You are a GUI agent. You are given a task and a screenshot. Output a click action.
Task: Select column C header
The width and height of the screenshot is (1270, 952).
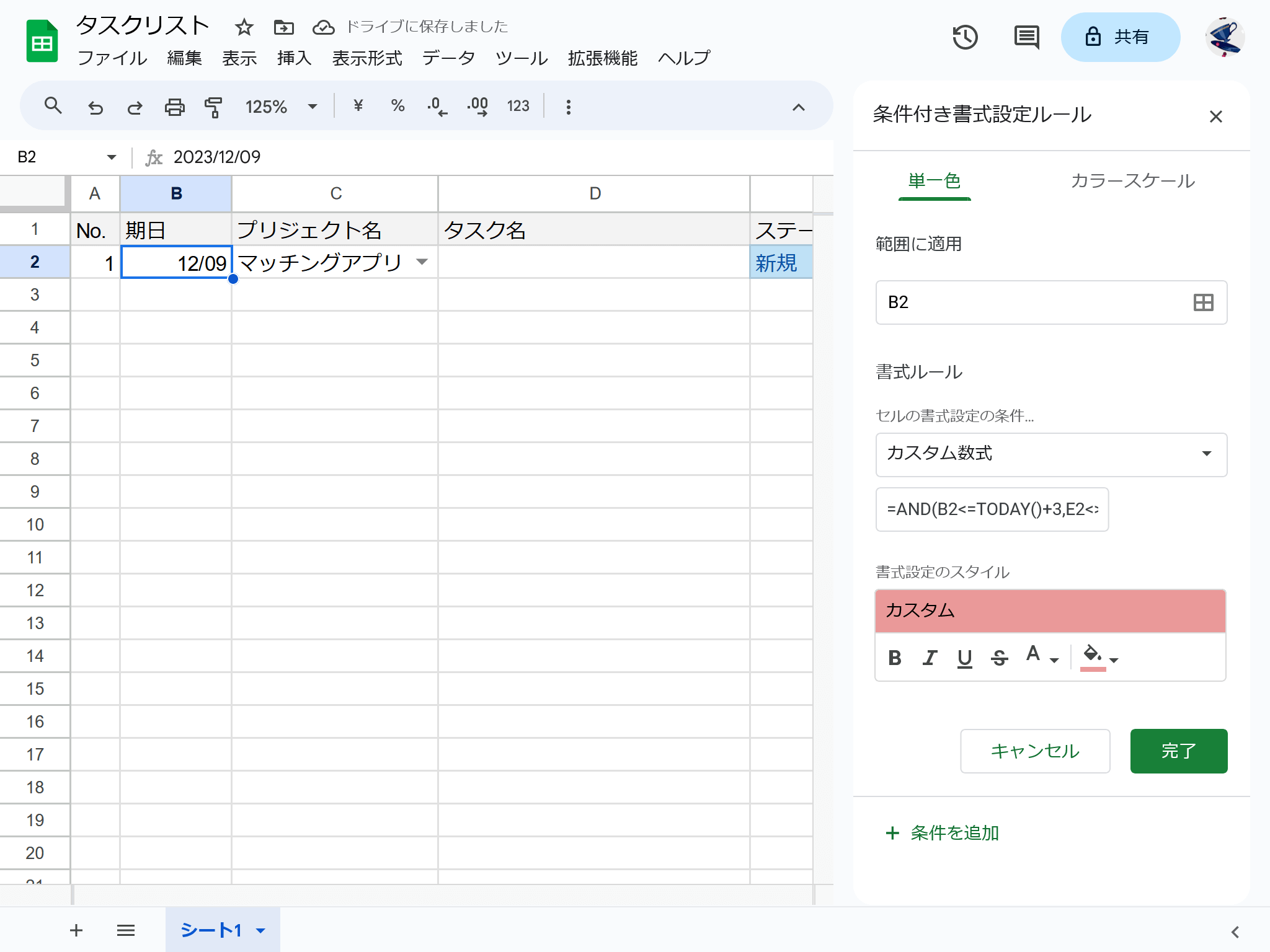(335, 194)
